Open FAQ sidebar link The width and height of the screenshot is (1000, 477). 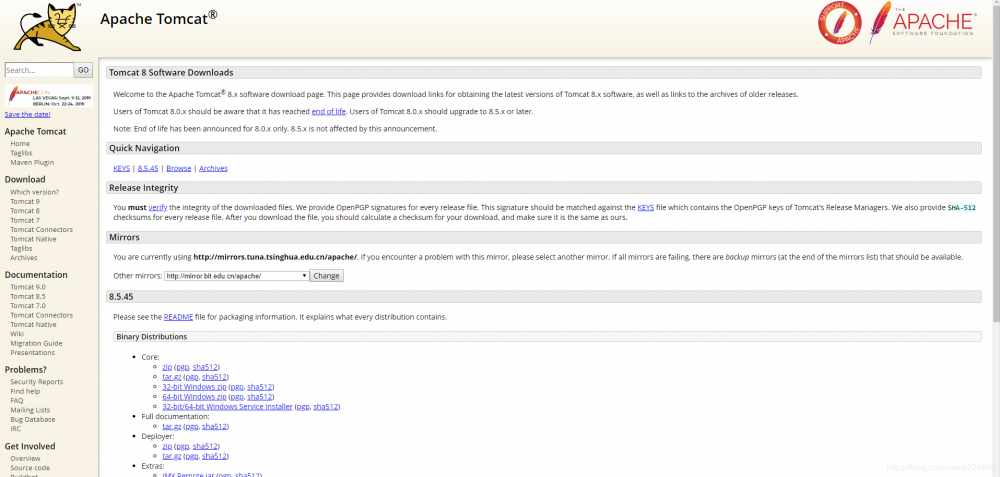coord(17,400)
